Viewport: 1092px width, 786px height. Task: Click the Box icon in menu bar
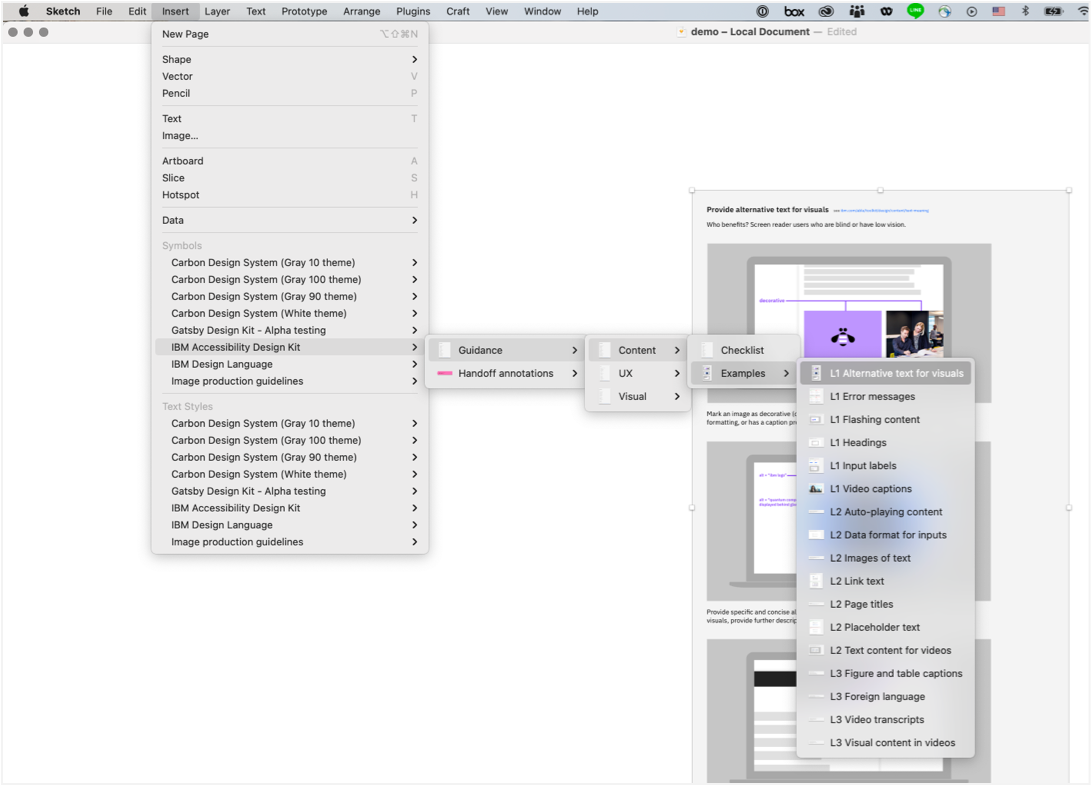794,11
